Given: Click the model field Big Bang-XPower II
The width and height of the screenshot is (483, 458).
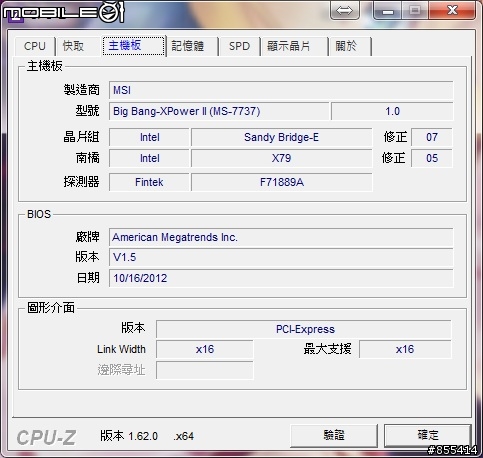Looking at the screenshot, I should click(x=219, y=111).
